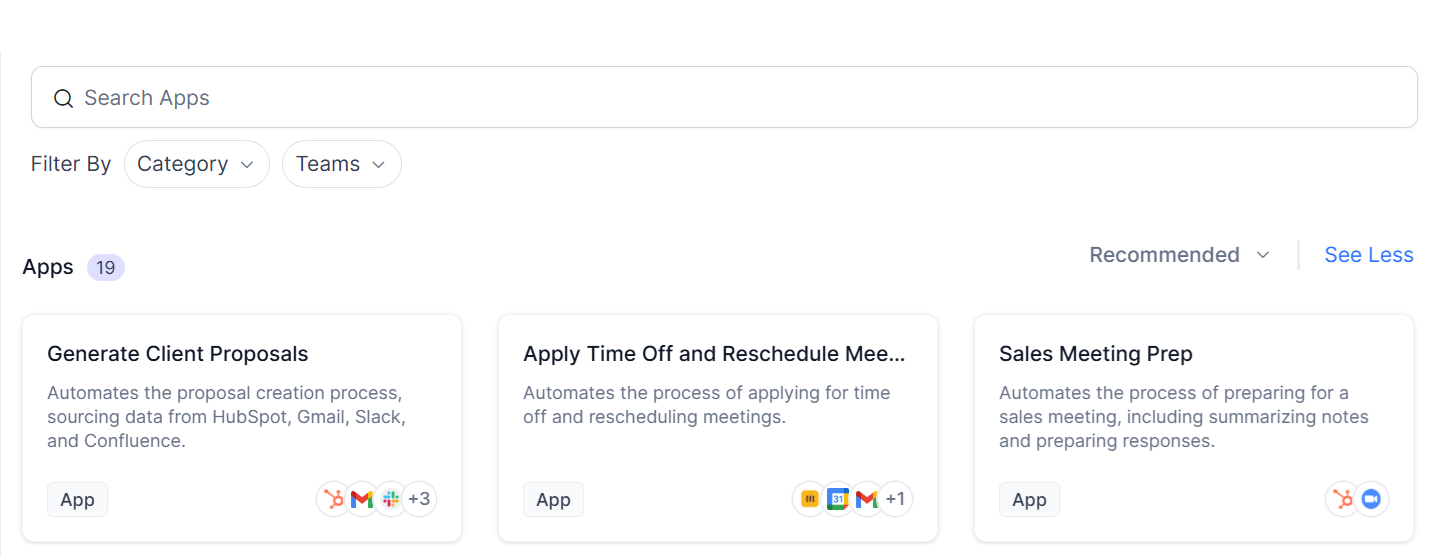Expand the Teams filter dropdown
This screenshot has height=557, width=1447.
[x=341, y=164]
